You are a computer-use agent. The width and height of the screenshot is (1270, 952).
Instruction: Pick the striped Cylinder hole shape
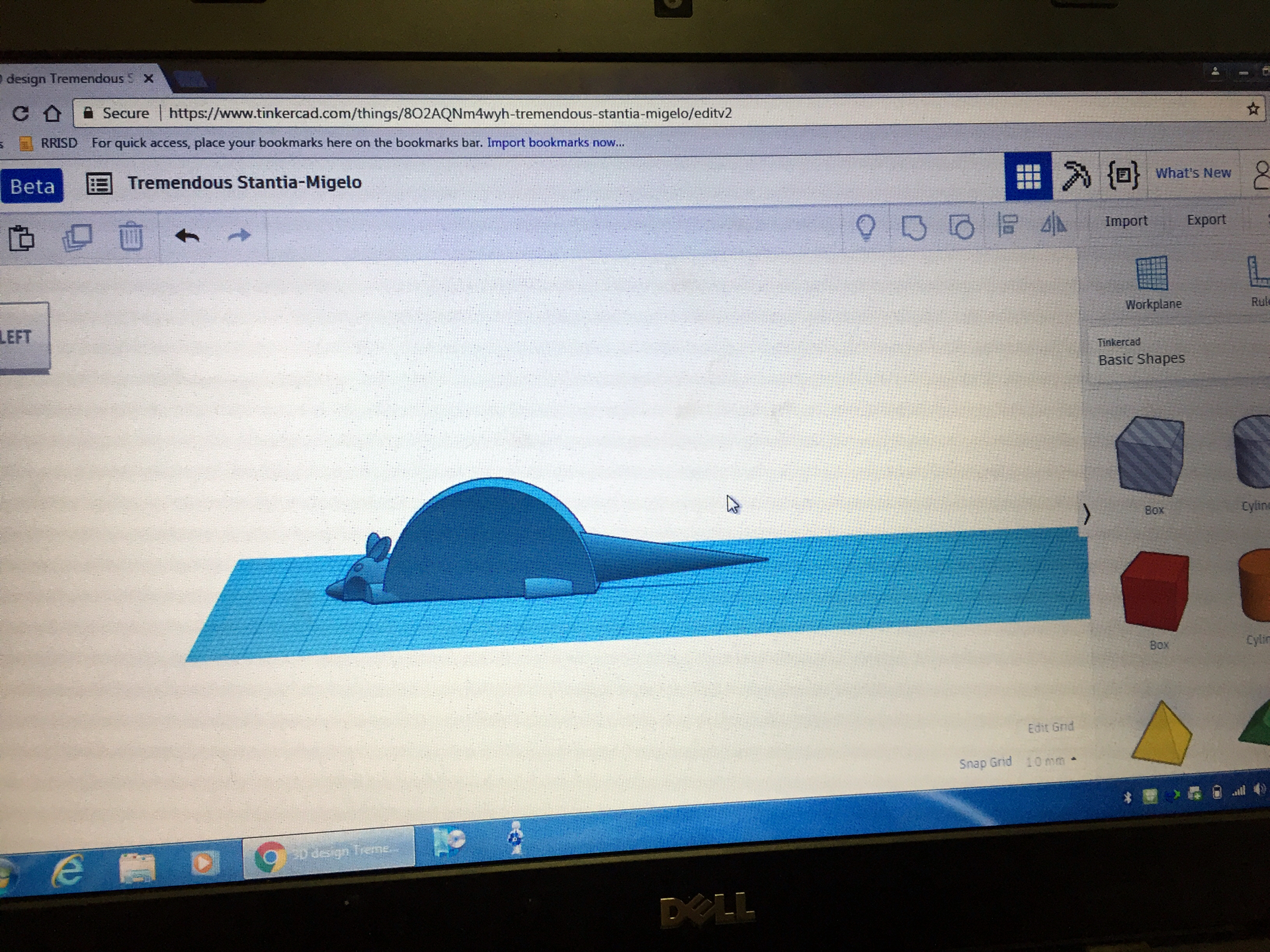click(1252, 451)
